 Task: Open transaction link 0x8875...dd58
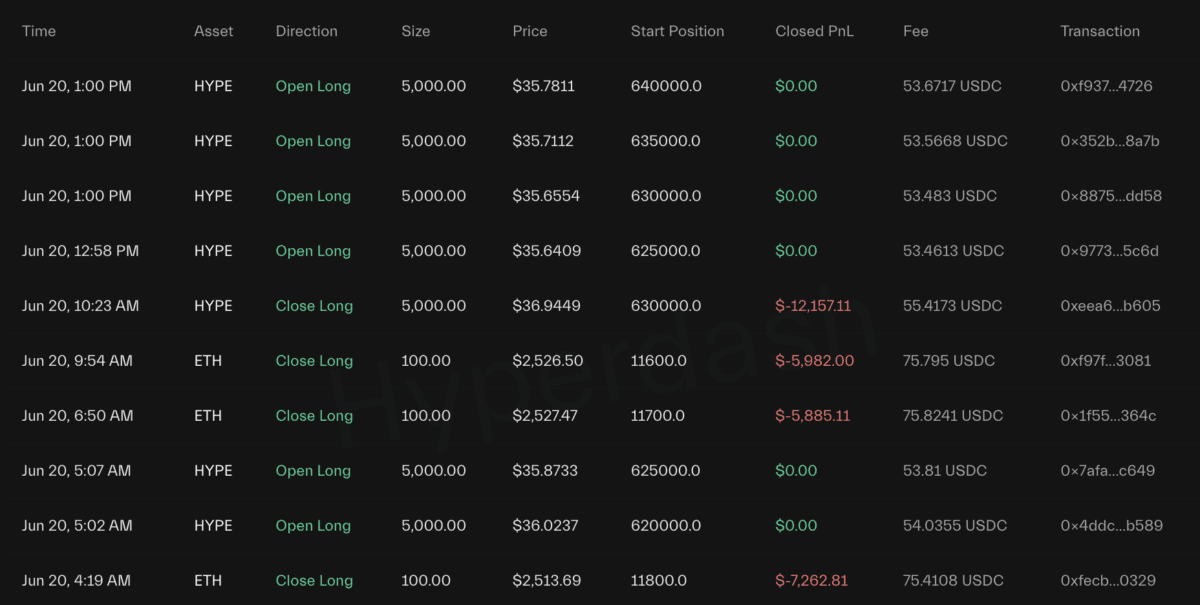coord(1111,196)
